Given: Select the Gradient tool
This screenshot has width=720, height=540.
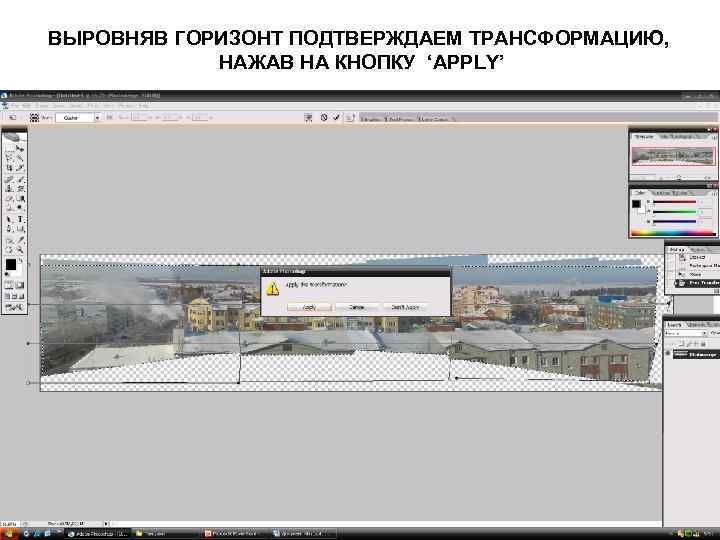Looking at the screenshot, I should pos(20,199).
